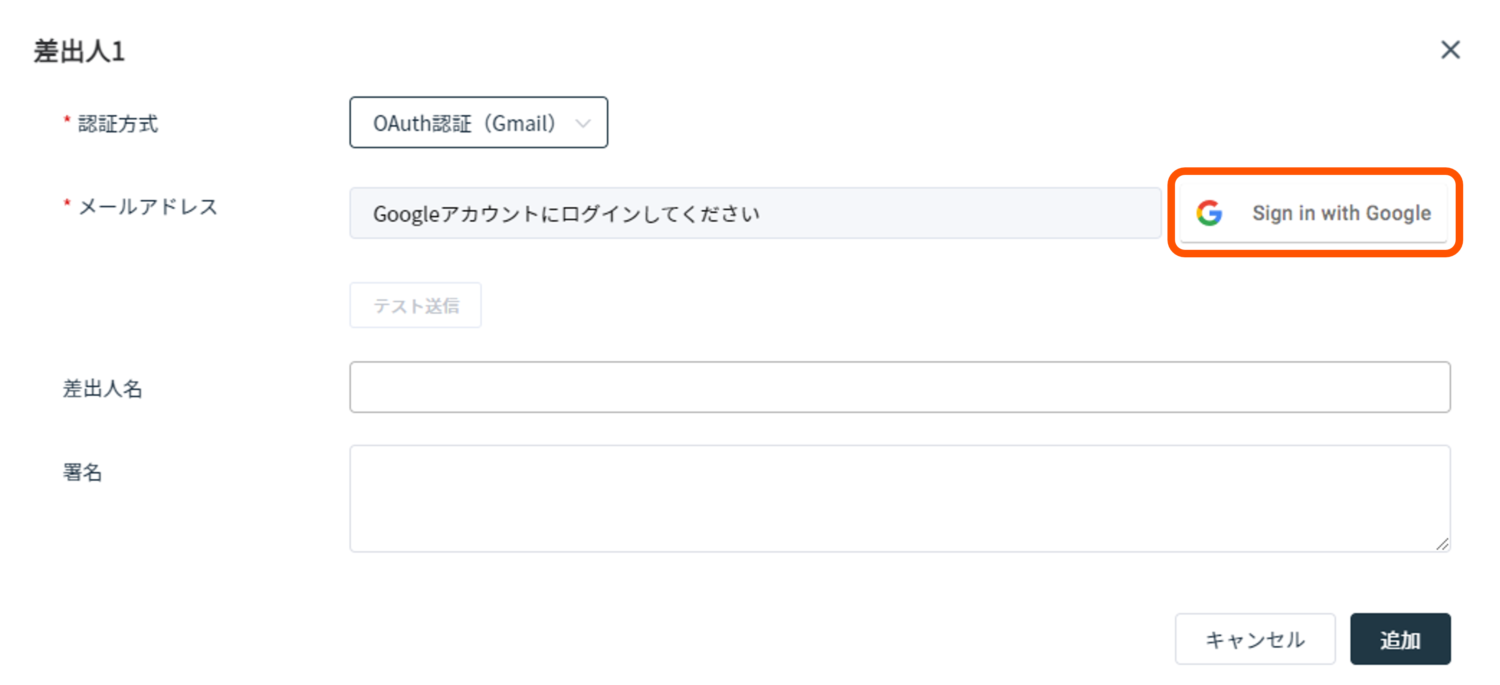Click the キャンセル cancel button

point(1255,638)
